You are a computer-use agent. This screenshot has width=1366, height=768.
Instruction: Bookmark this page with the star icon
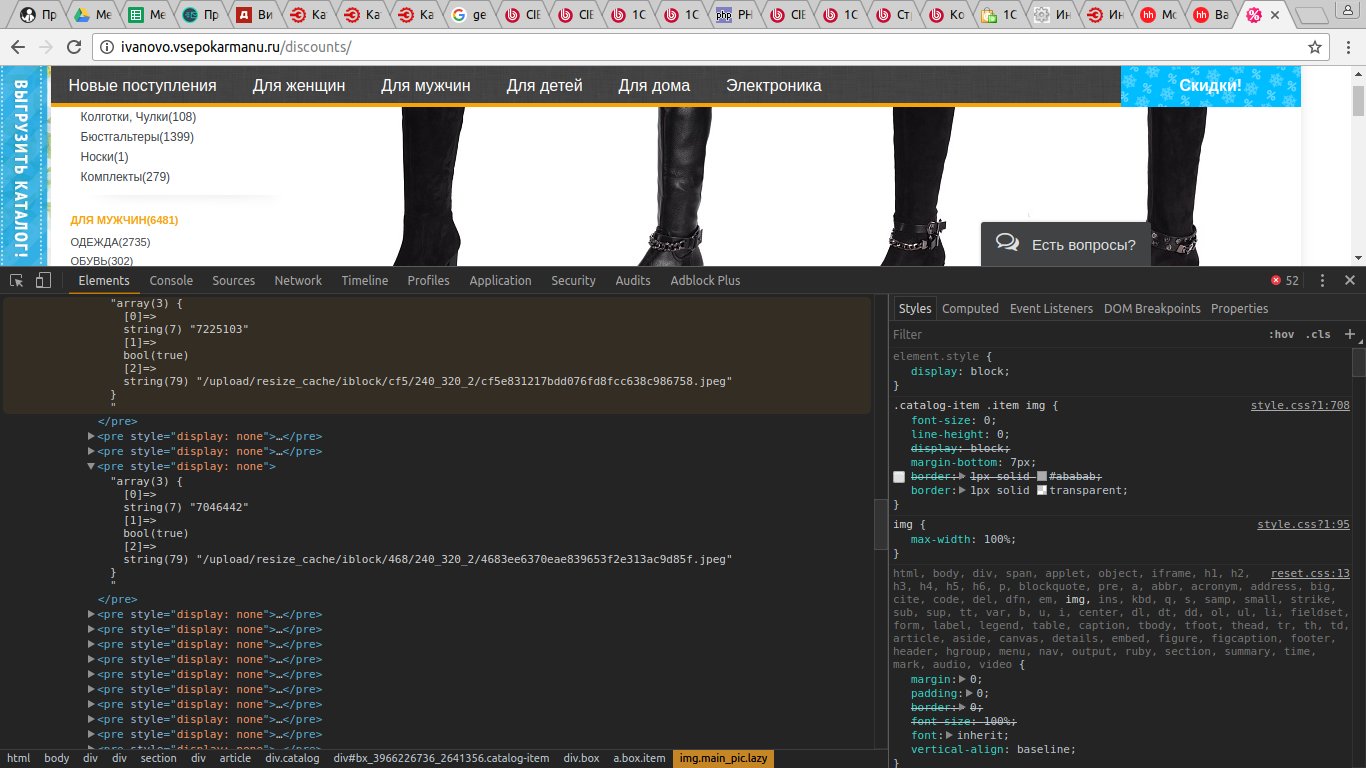pyautogui.click(x=1316, y=47)
